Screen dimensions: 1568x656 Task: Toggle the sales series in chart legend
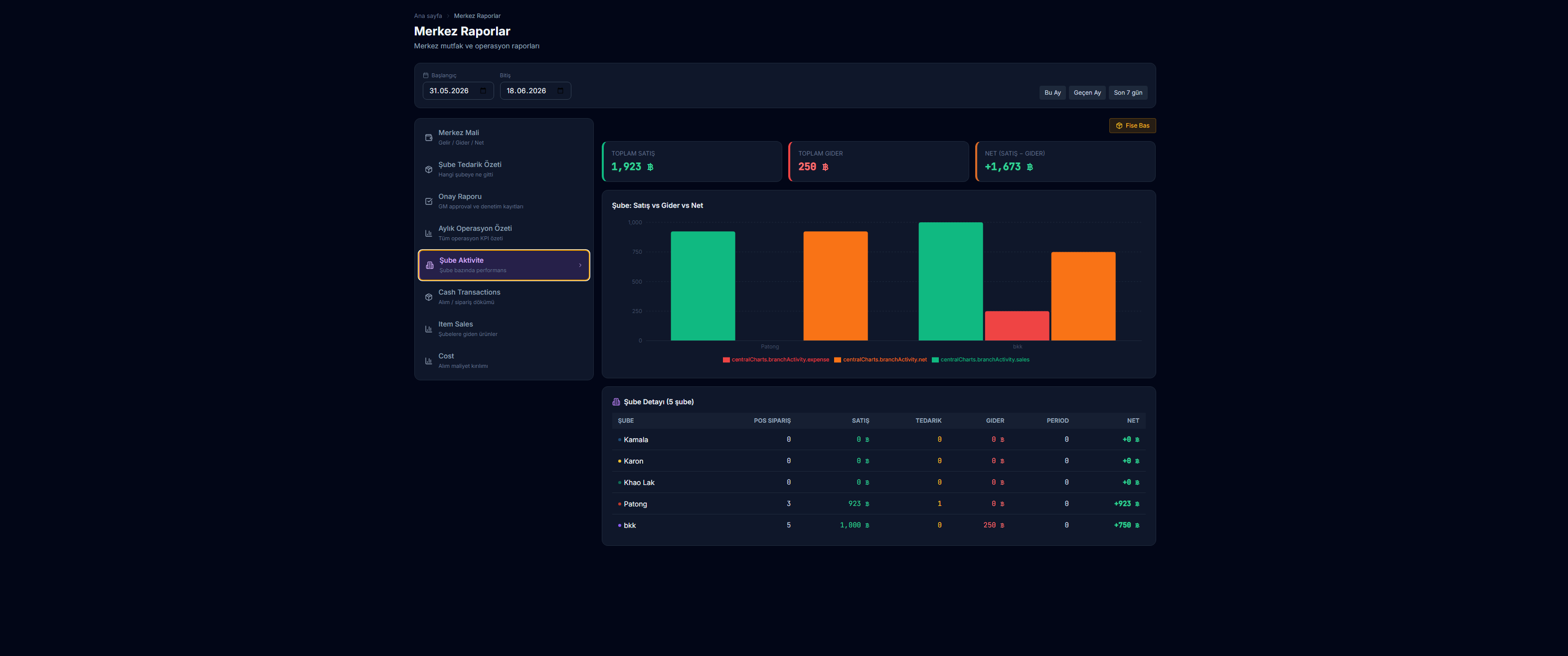(980, 359)
